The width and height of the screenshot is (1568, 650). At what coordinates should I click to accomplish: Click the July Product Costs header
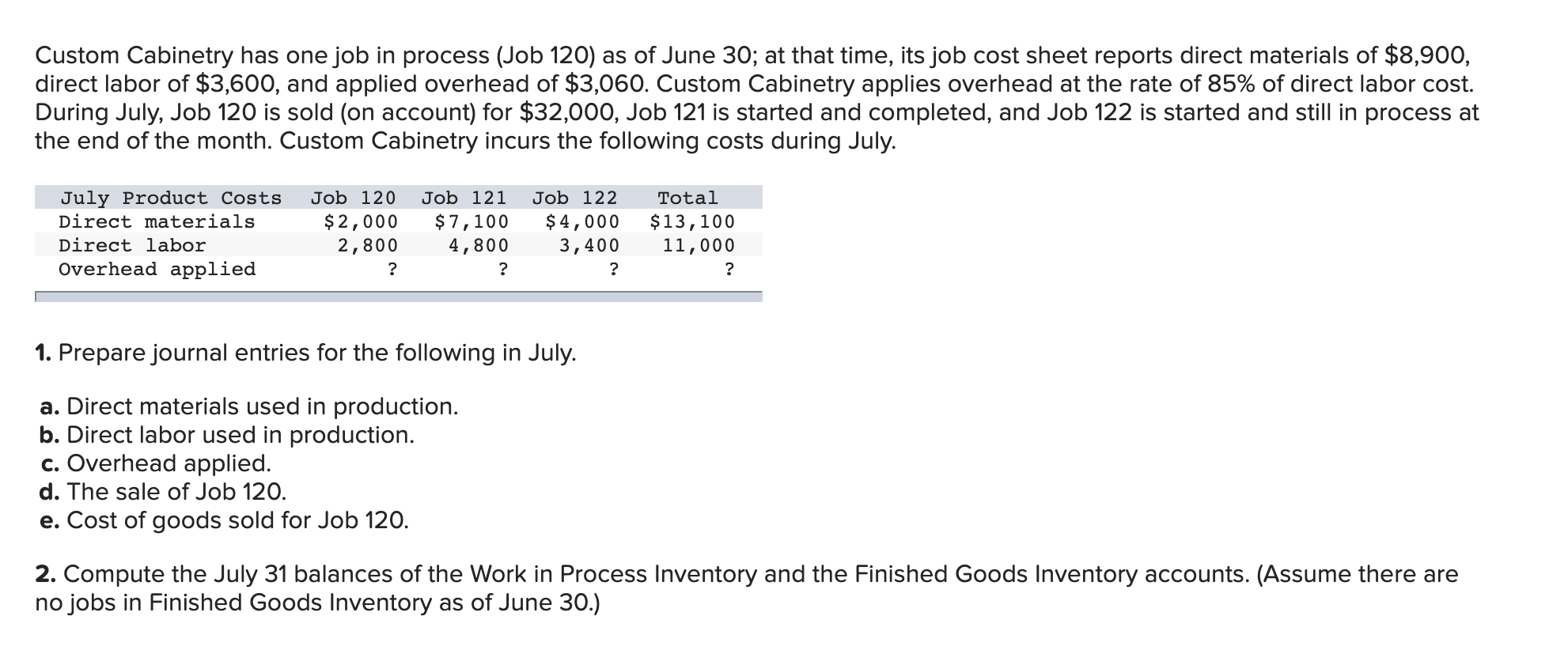pos(171,198)
